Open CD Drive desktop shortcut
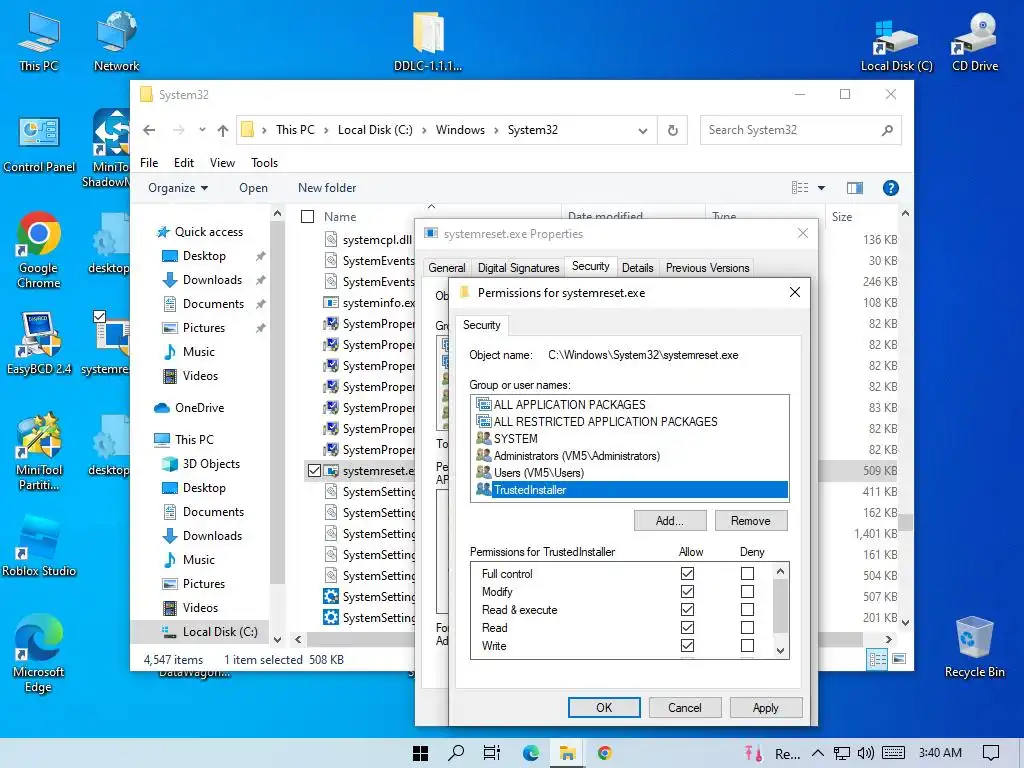This screenshot has height=768, width=1024. [975, 40]
